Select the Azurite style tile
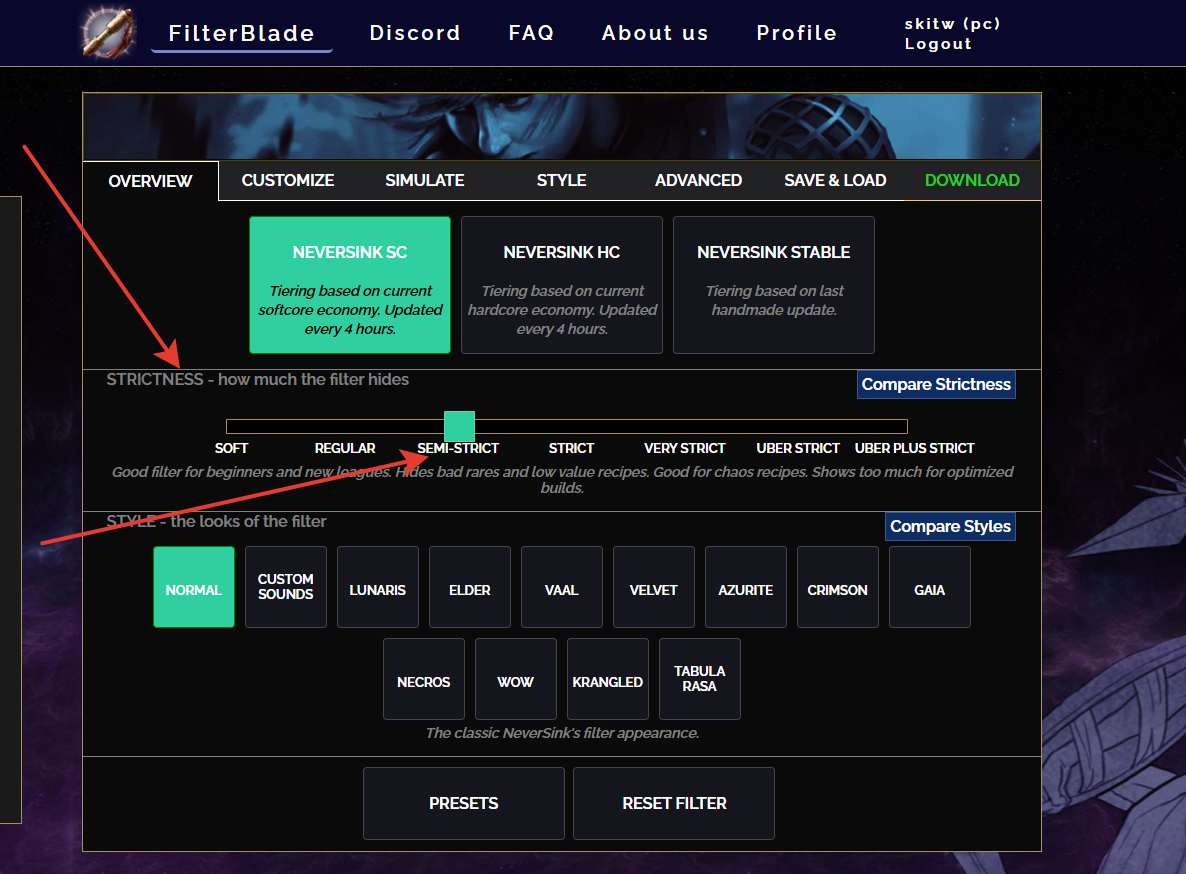The width and height of the screenshot is (1186, 874). 746,587
